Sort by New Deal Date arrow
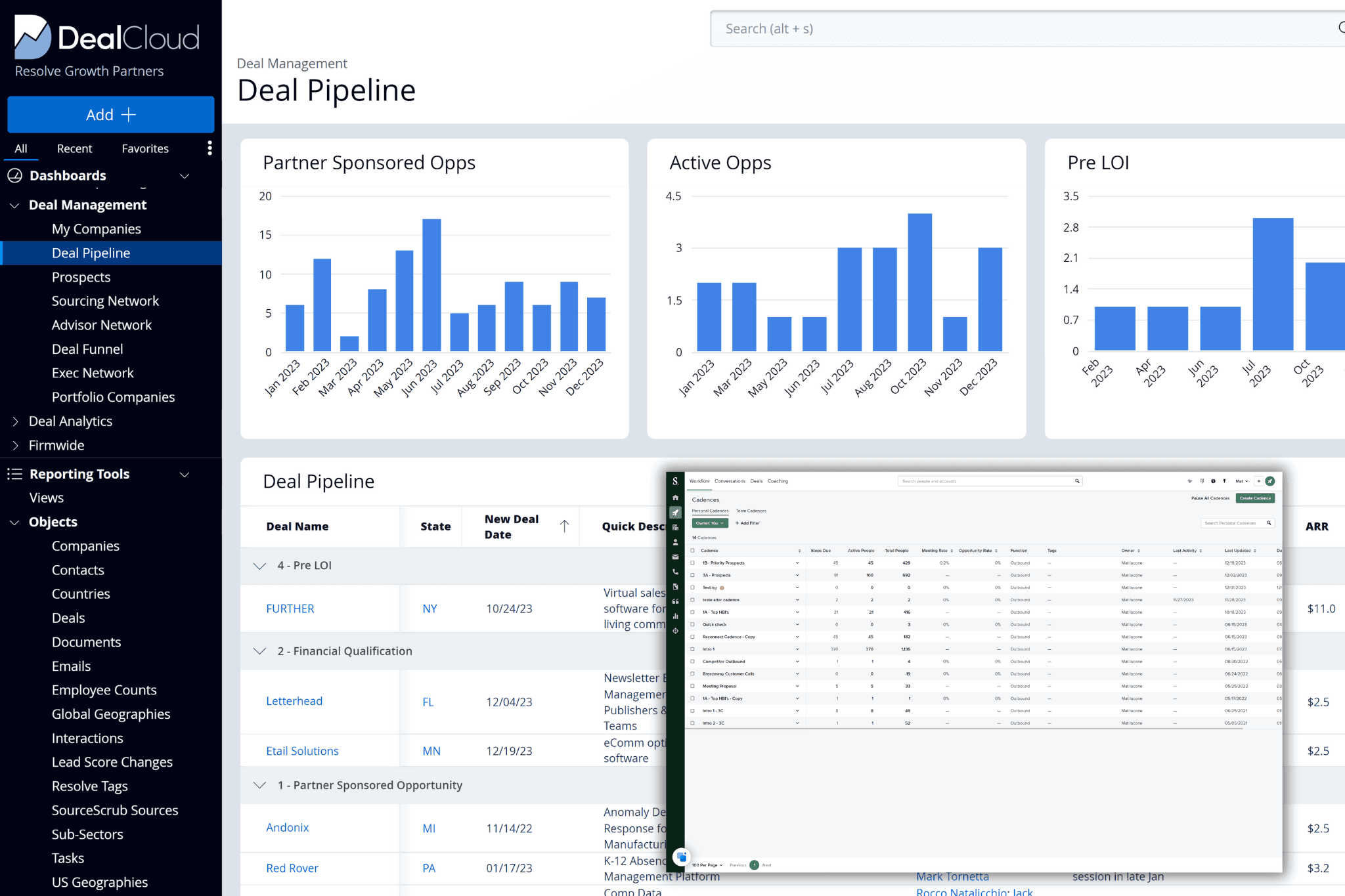 (564, 526)
